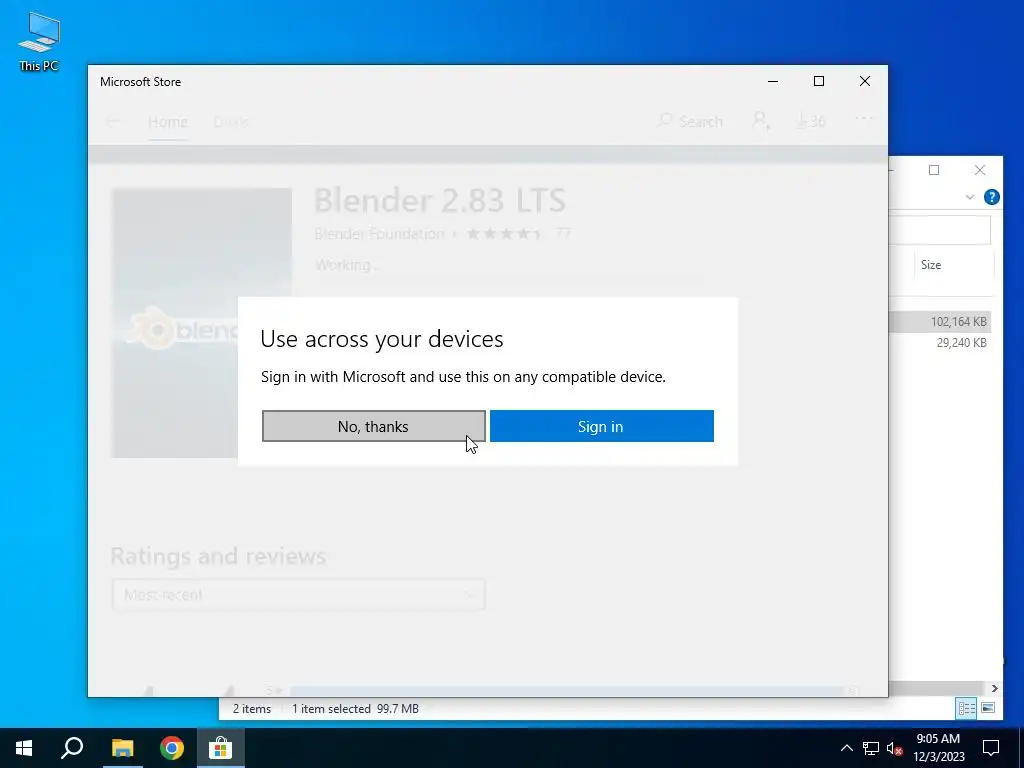Maximize the File Explorer window behind
The image size is (1024, 768).
point(934,170)
